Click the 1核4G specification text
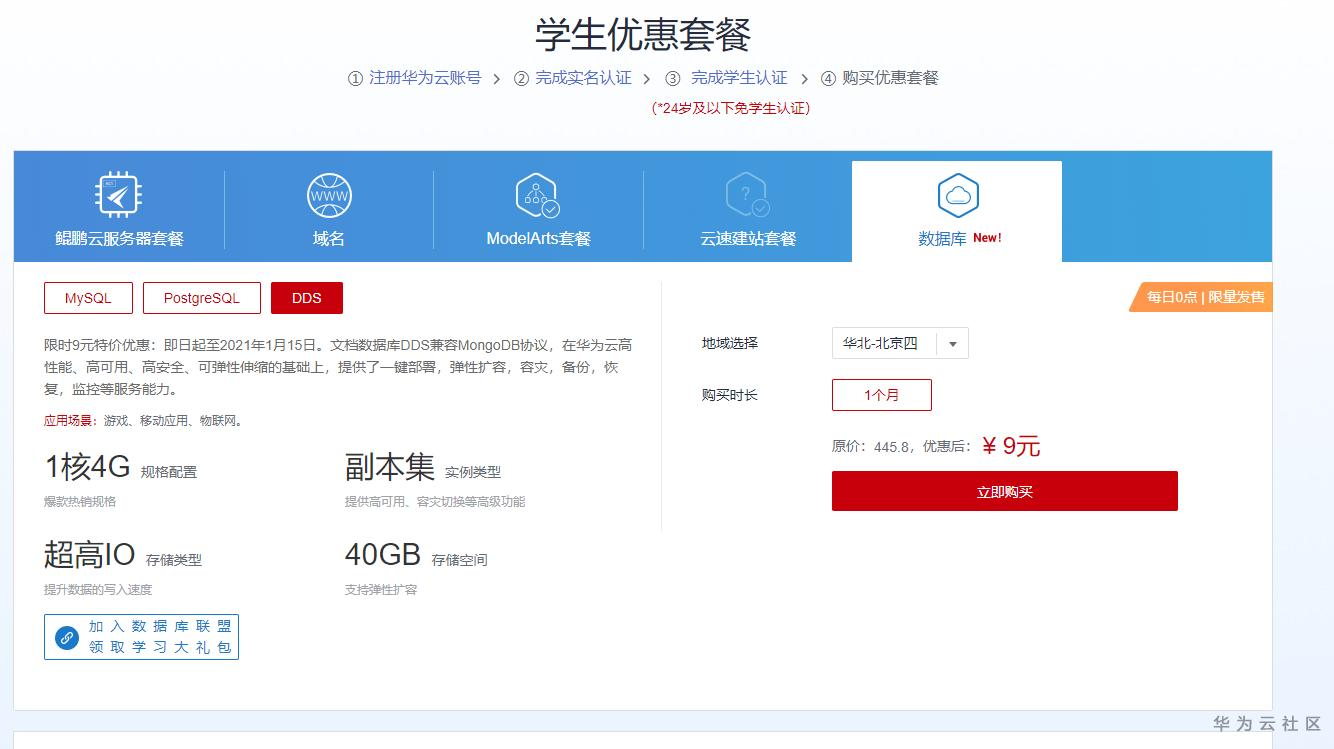This screenshot has width=1334, height=749. pyautogui.click(x=88, y=467)
